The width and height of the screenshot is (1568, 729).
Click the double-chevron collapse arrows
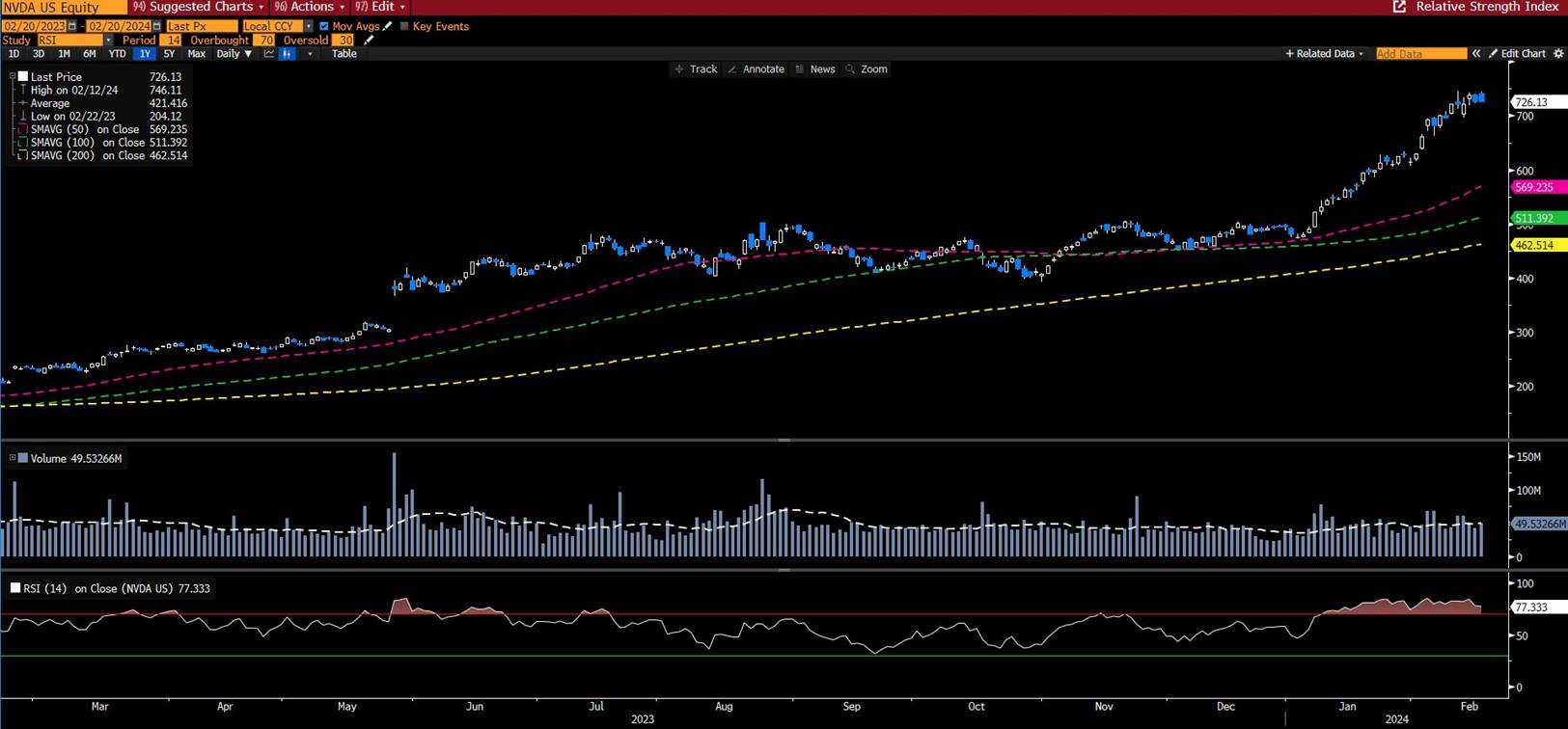[1475, 54]
